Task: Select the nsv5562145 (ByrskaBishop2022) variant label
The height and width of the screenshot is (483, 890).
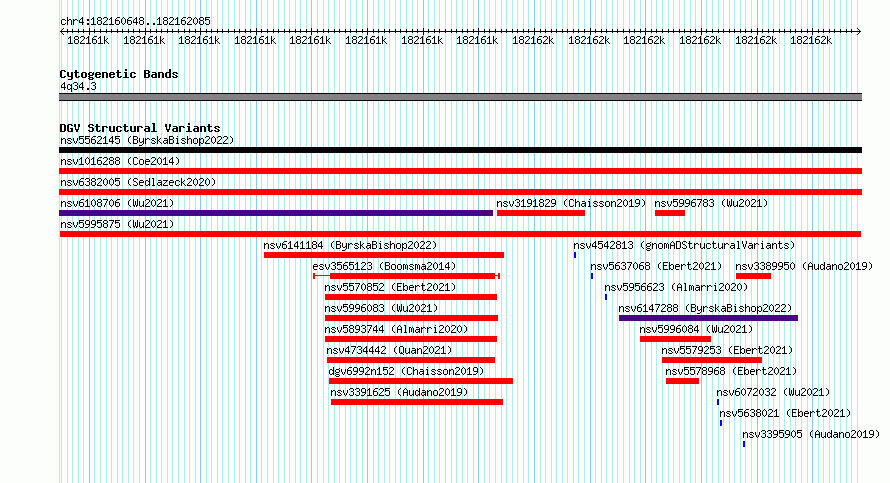Action: tap(147, 140)
